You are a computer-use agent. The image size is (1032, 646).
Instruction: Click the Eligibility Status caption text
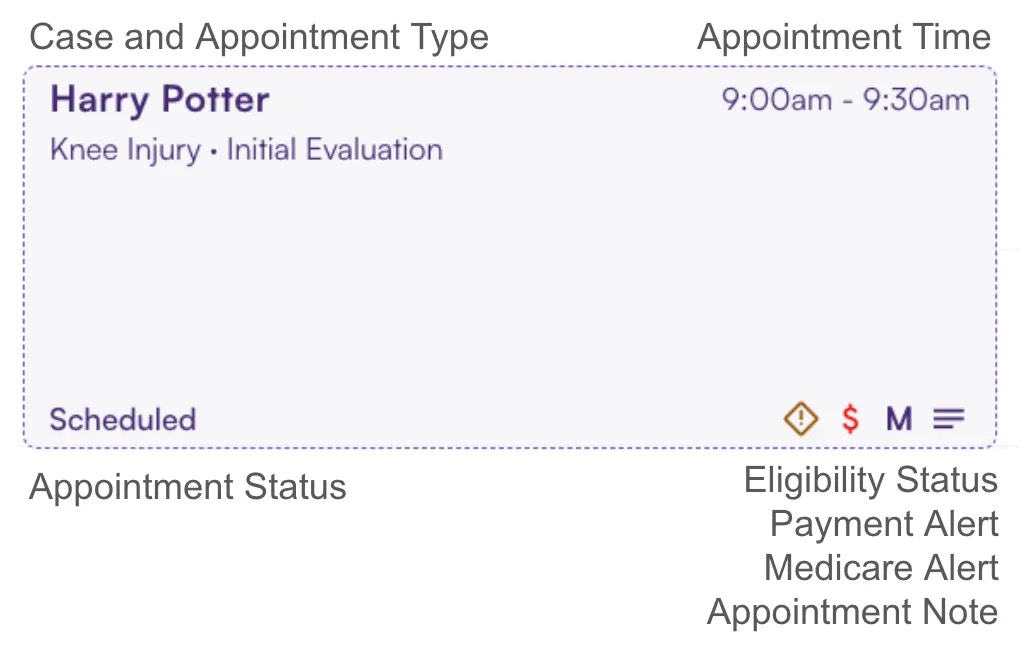pyautogui.click(x=870, y=480)
